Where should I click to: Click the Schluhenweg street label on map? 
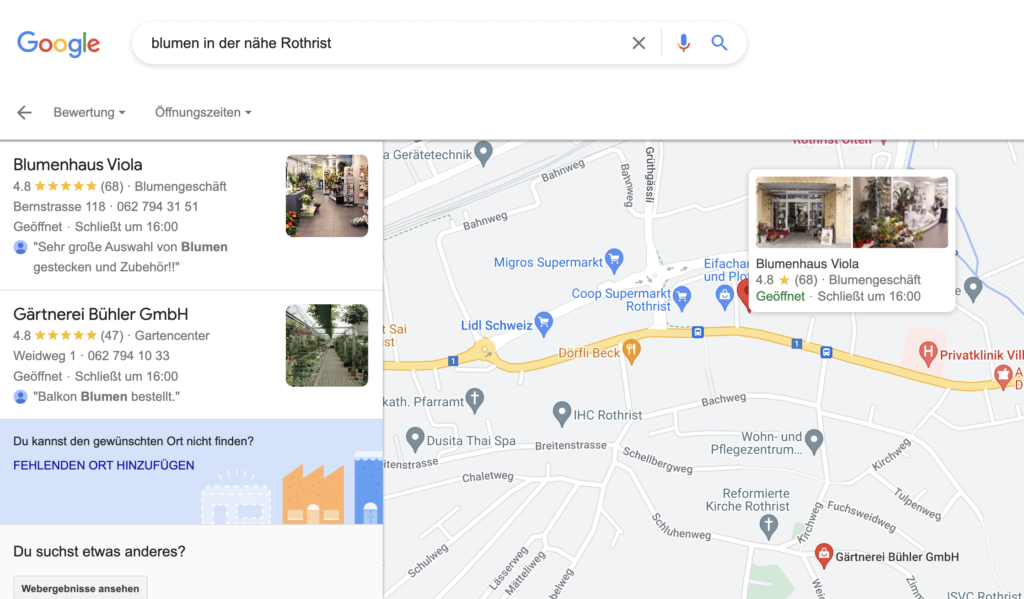[681, 527]
